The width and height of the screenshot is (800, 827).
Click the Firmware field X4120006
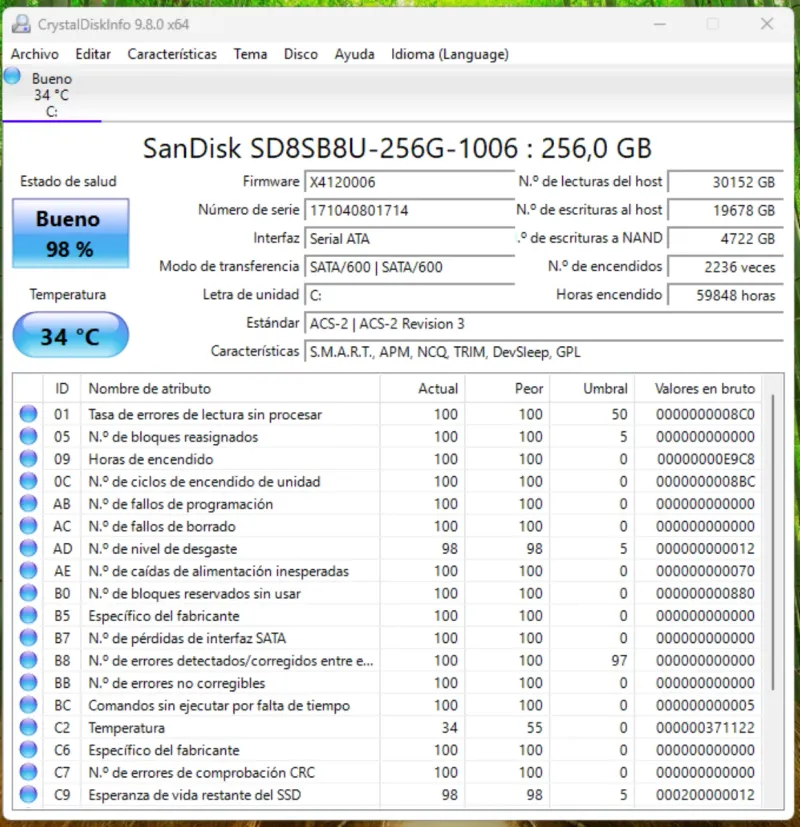click(x=409, y=182)
